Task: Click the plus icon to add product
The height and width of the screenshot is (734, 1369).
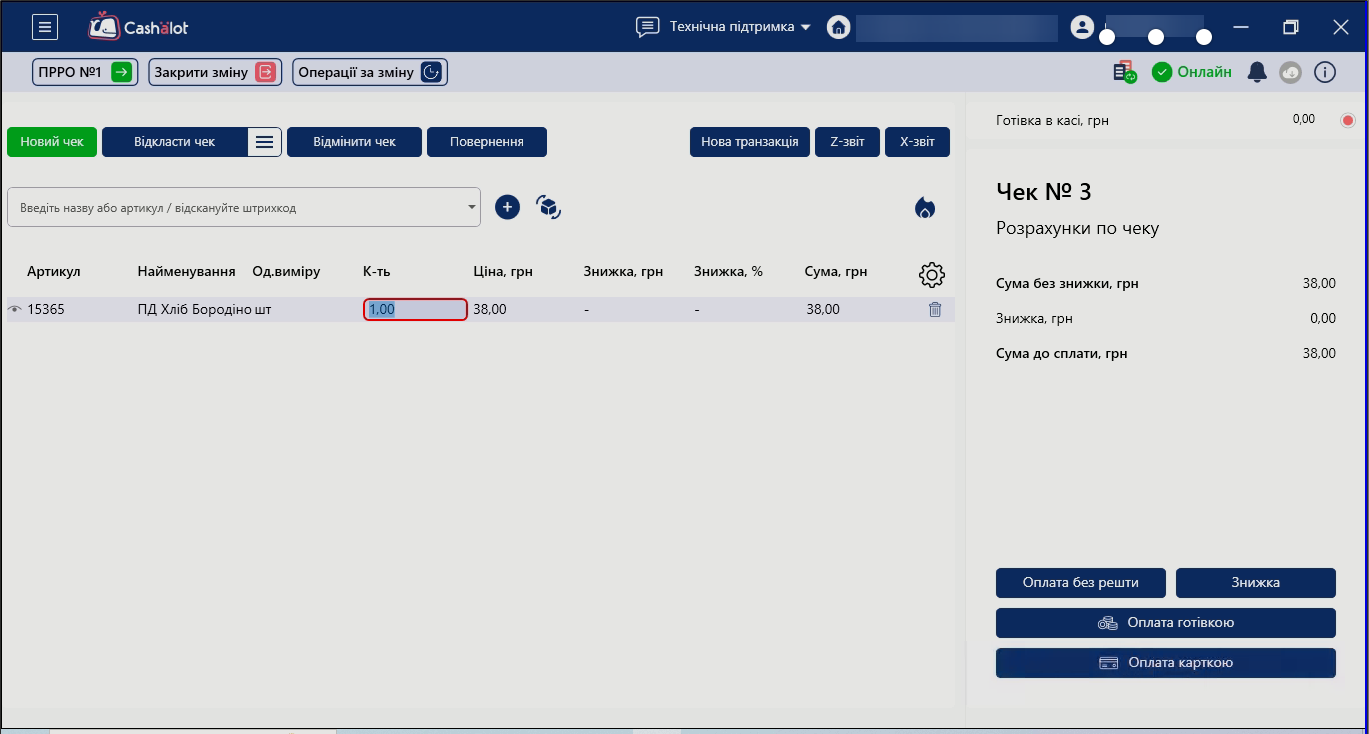Action: pyautogui.click(x=507, y=207)
